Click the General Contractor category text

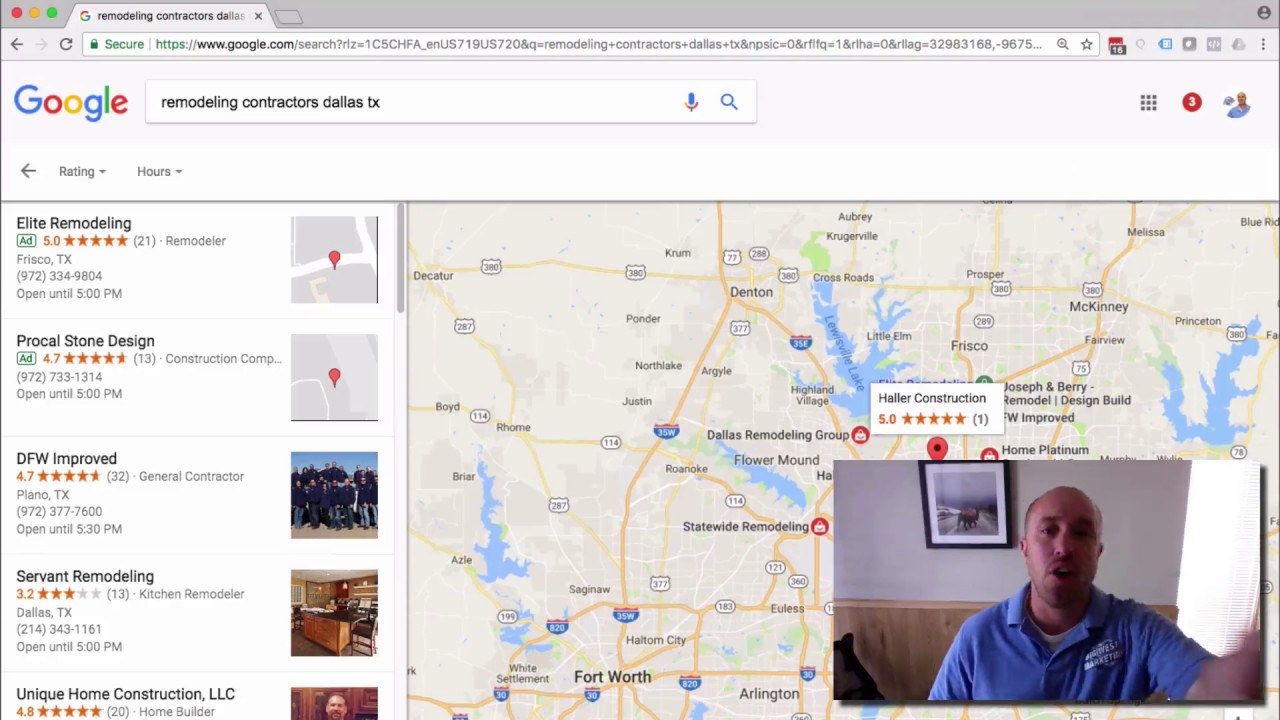[x=191, y=477]
